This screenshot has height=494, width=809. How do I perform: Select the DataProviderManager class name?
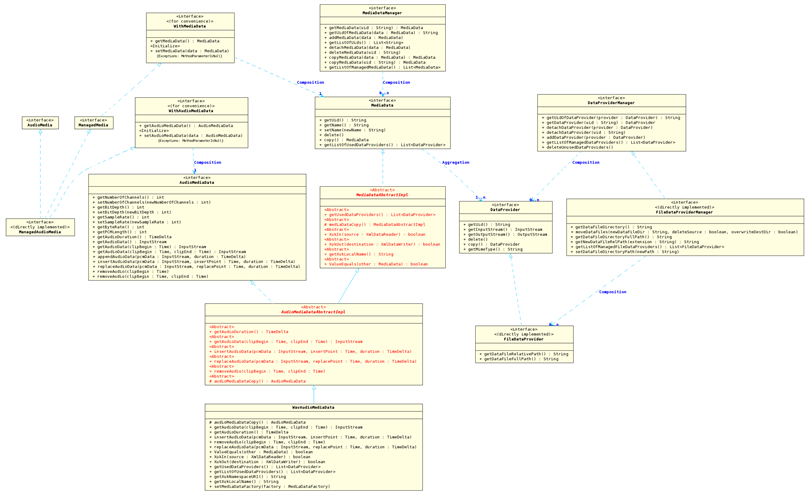[x=611, y=103]
